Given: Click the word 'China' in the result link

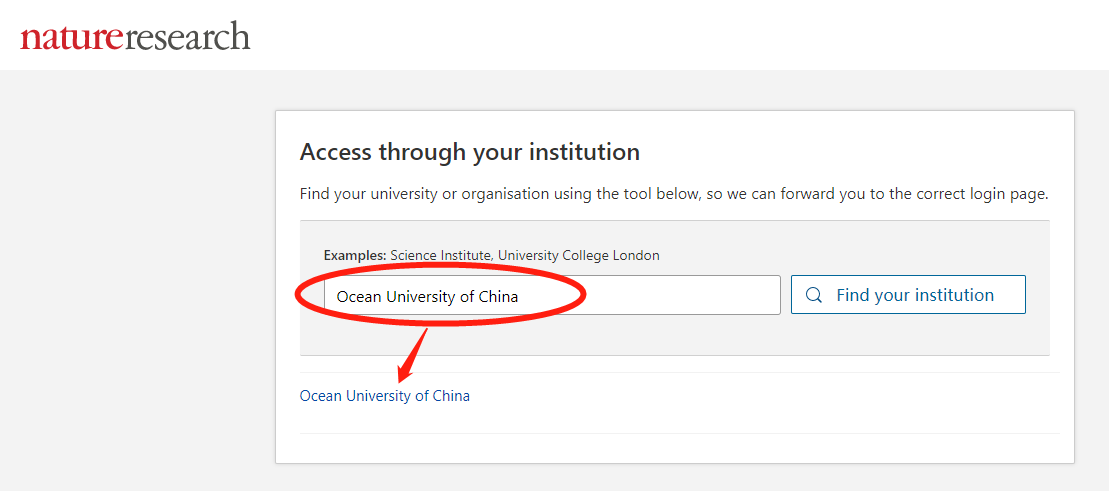Looking at the screenshot, I should [451, 396].
